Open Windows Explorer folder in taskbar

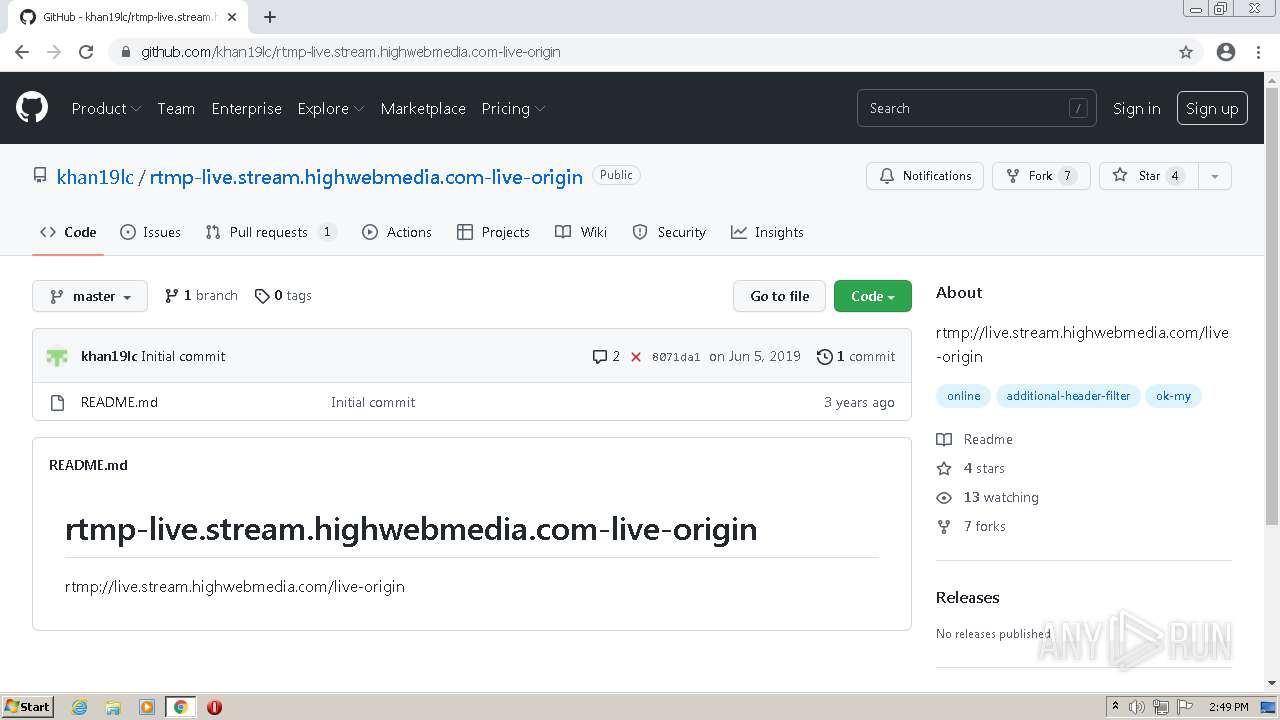[113, 707]
